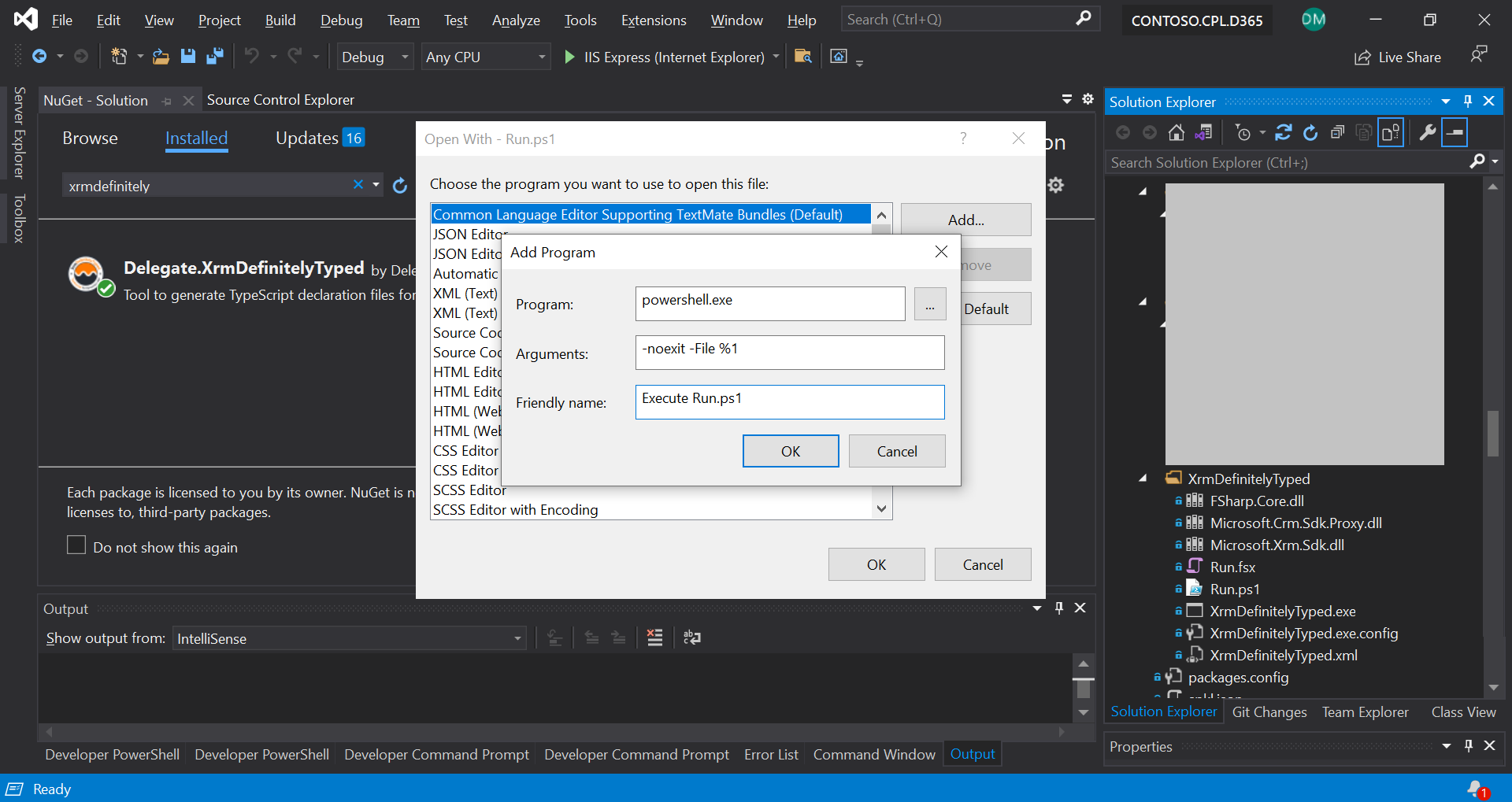Click the Live Share button
This screenshot has width=1512, height=802.
coord(1398,57)
